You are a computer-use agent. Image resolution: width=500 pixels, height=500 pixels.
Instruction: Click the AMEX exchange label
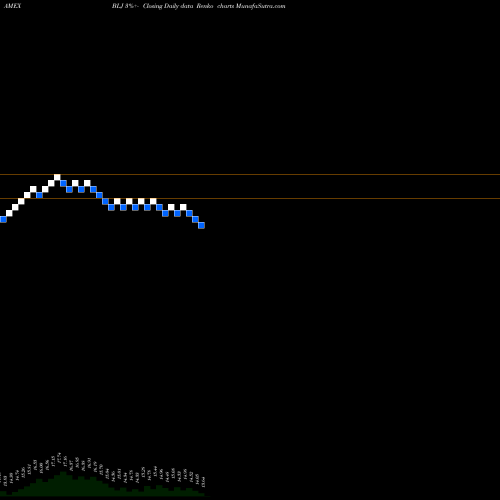click(12, 6)
